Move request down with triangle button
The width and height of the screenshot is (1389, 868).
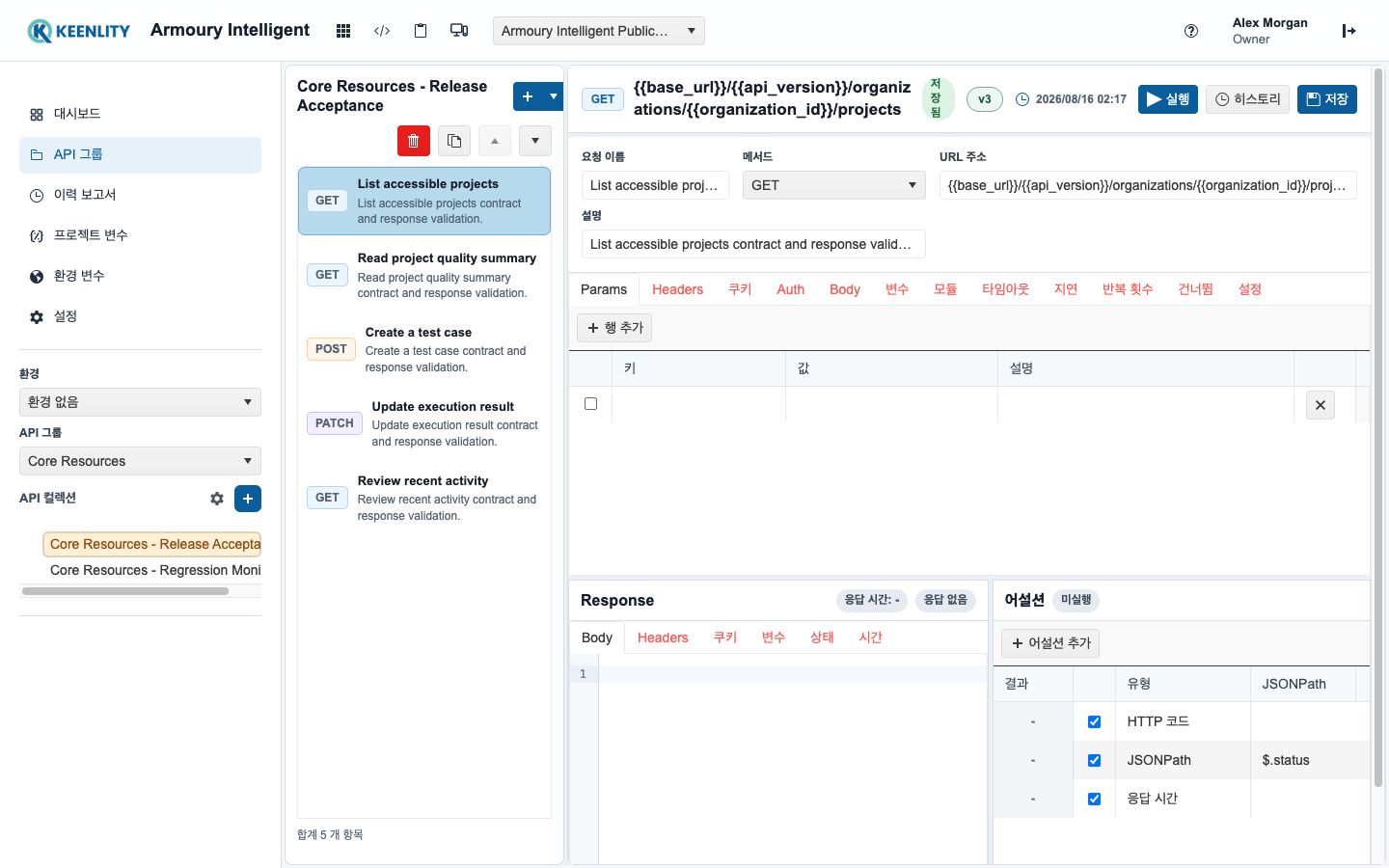[535, 141]
